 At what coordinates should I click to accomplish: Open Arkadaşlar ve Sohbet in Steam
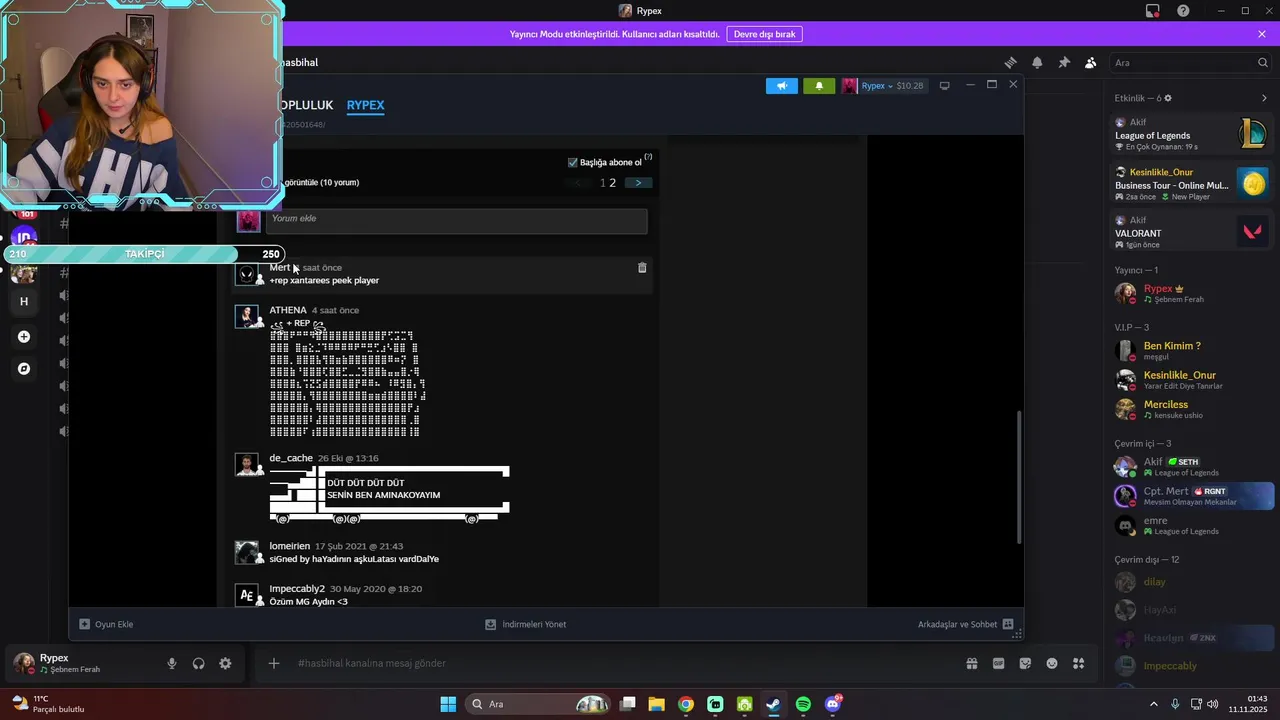pyautogui.click(x=966, y=624)
